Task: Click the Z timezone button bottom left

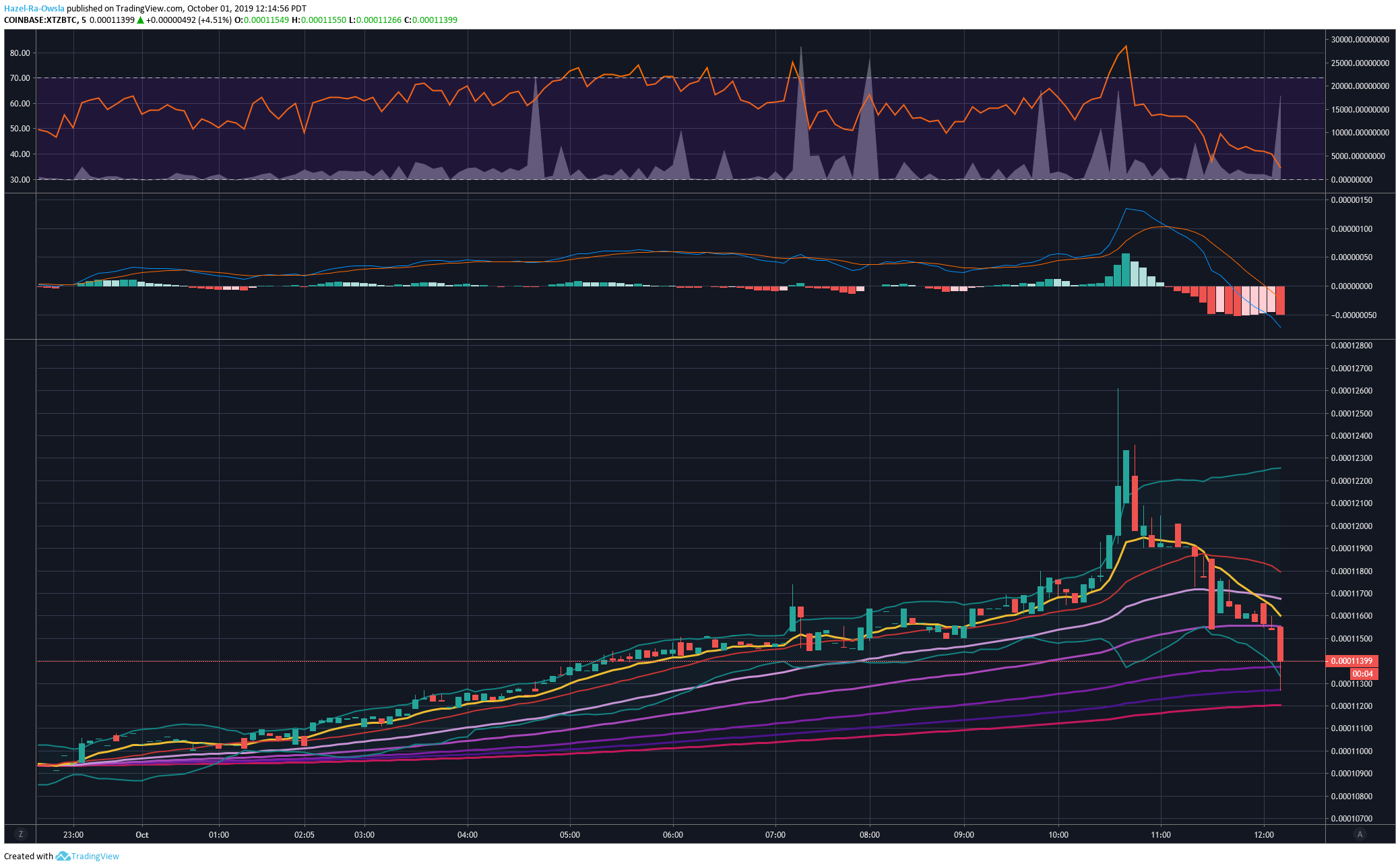Action: coord(21,834)
